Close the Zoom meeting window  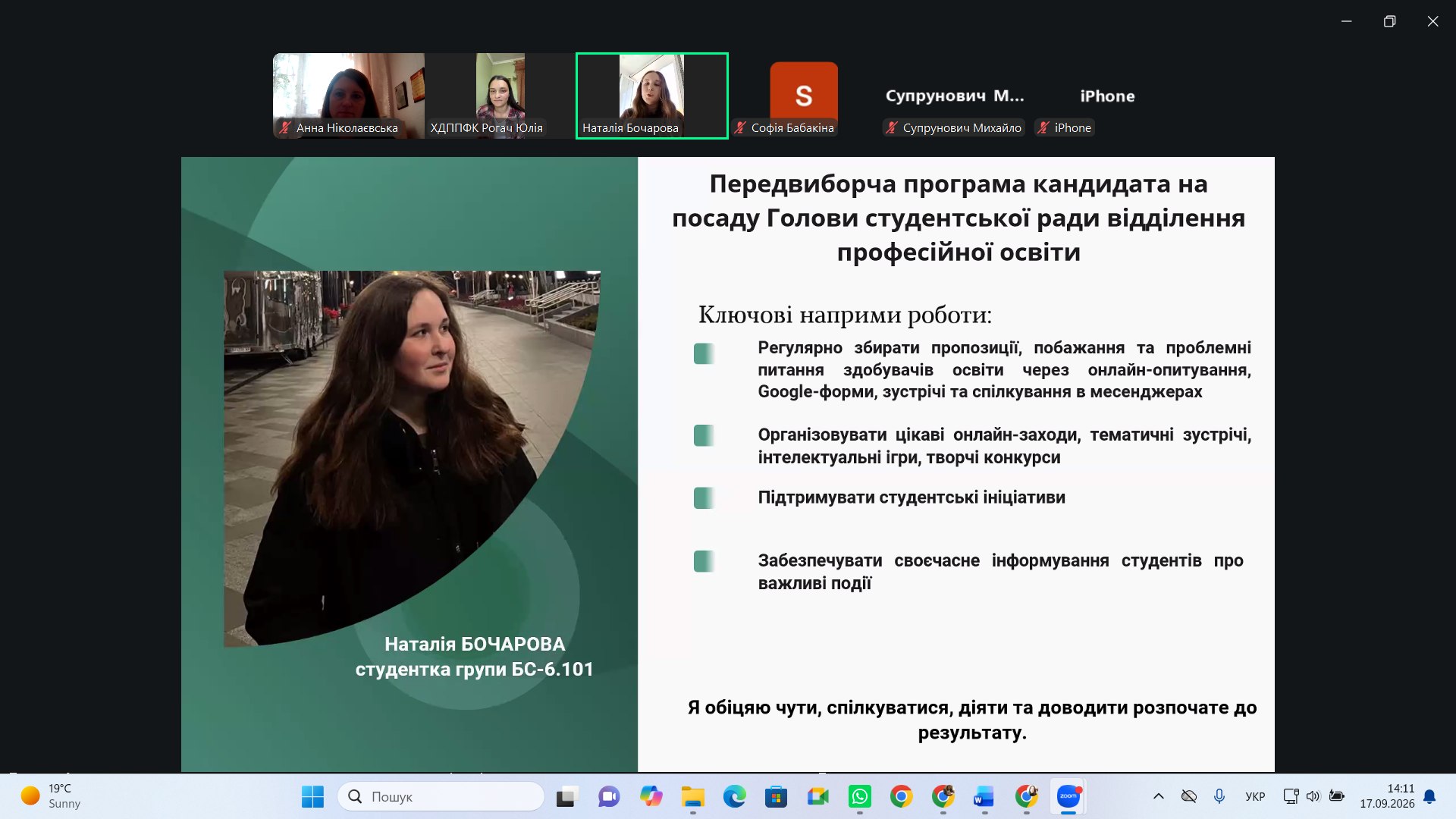(1432, 21)
